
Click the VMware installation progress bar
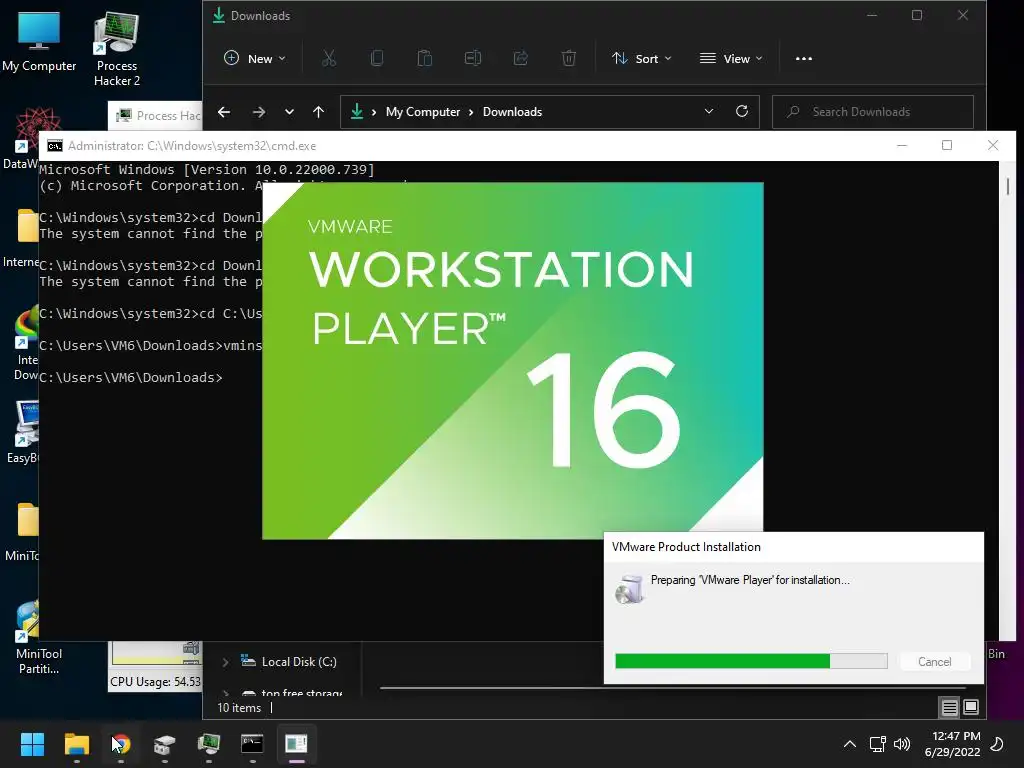[751, 661]
